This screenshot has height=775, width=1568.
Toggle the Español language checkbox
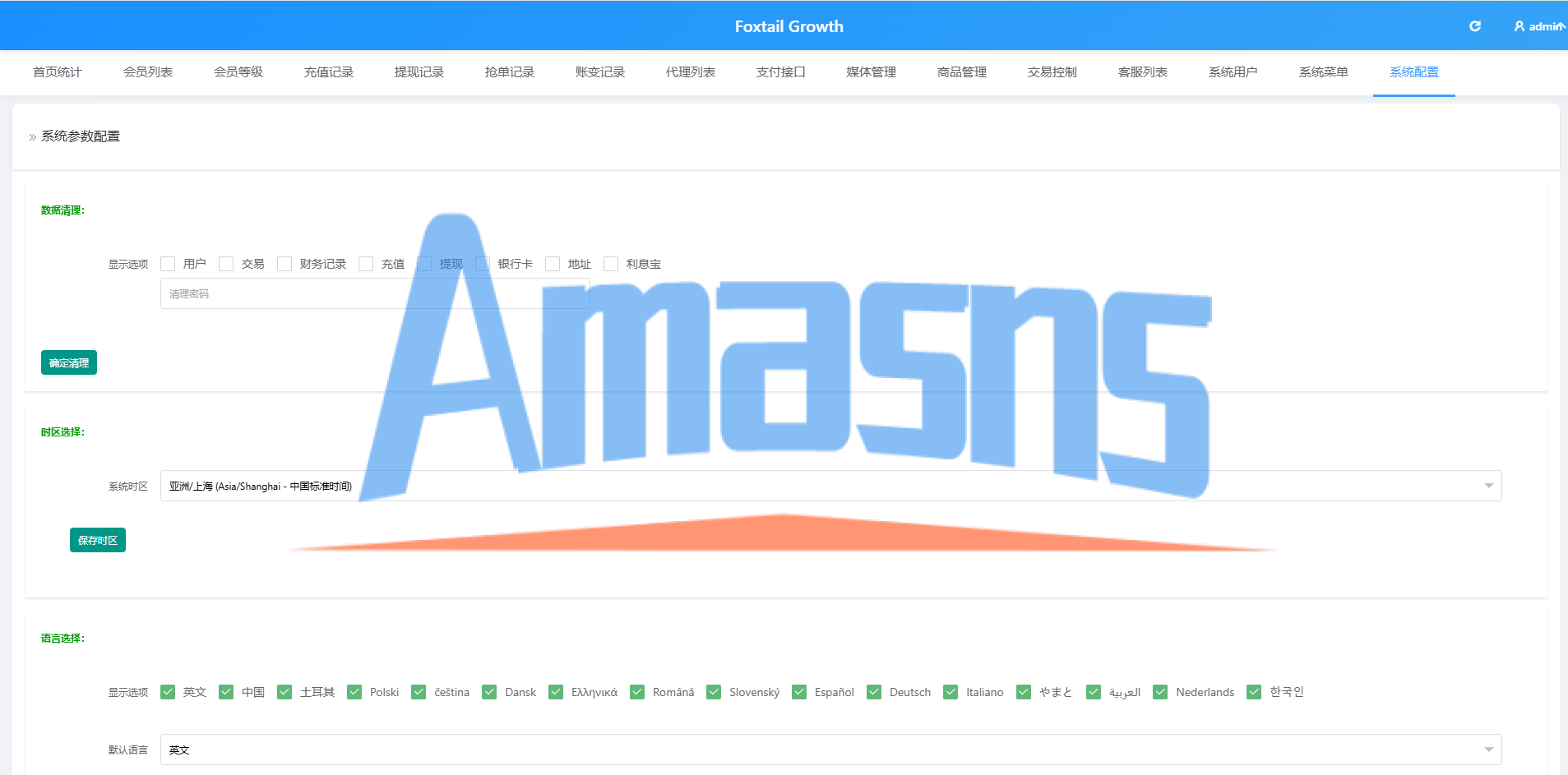[x=799, y=692]
